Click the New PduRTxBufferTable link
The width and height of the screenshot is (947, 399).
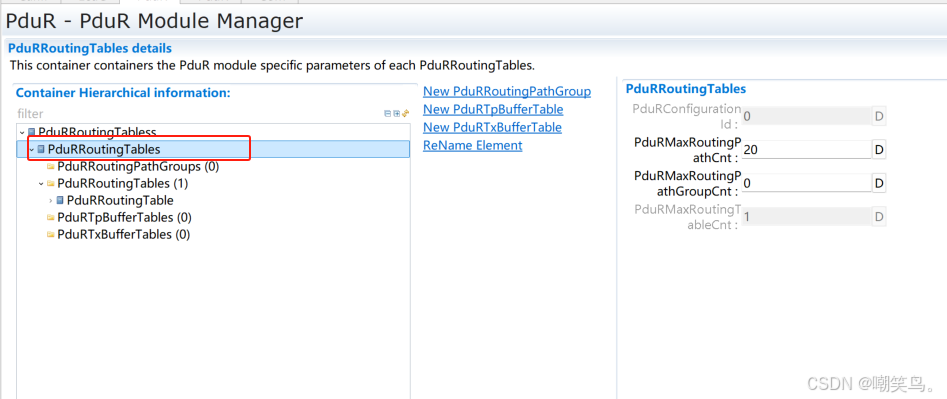(492, 128)
